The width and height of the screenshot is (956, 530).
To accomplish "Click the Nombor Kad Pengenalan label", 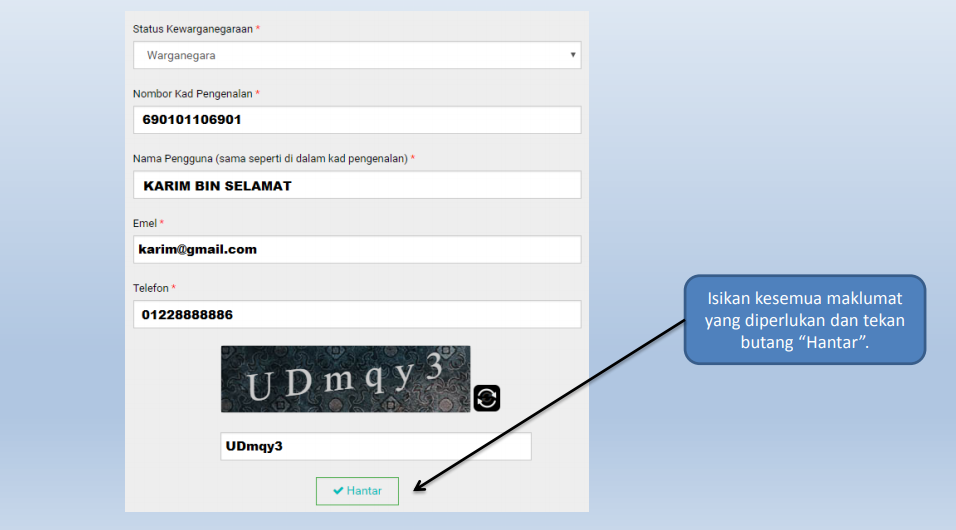I will [192, 94].
